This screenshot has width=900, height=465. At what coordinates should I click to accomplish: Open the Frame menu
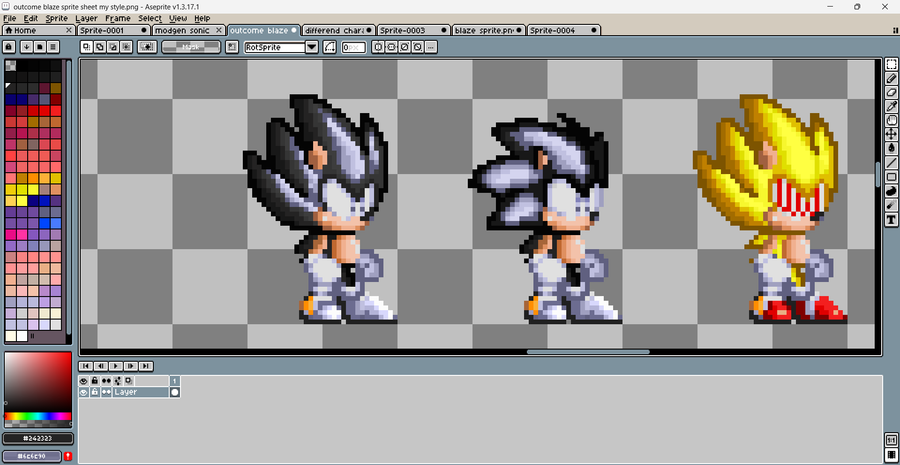[x=118, y=18]
